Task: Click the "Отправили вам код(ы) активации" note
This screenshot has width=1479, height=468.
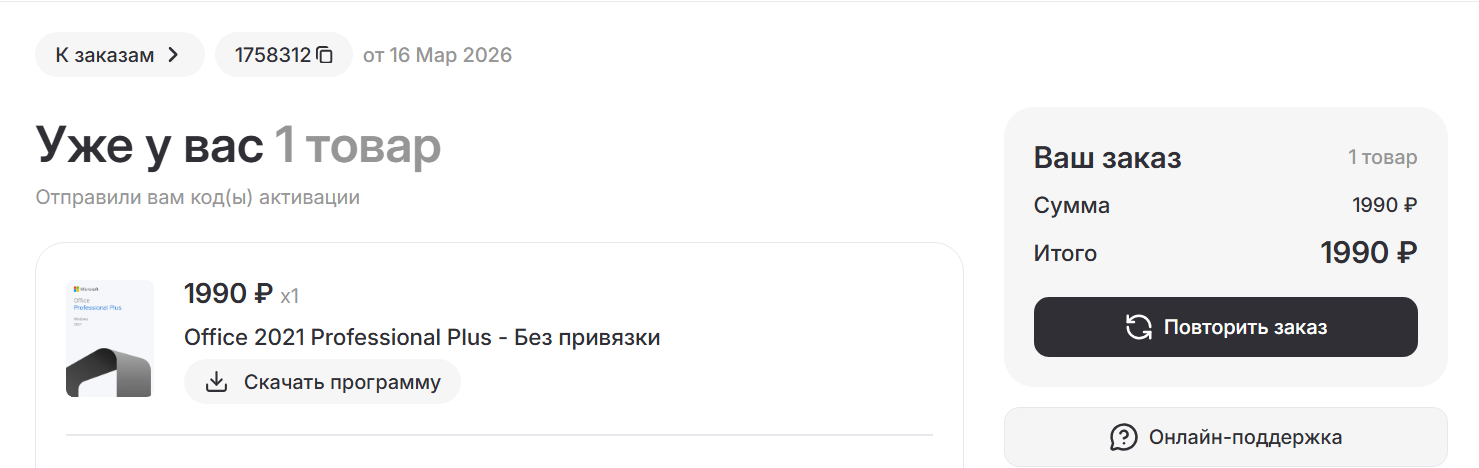Action: (x=197, y=197)
